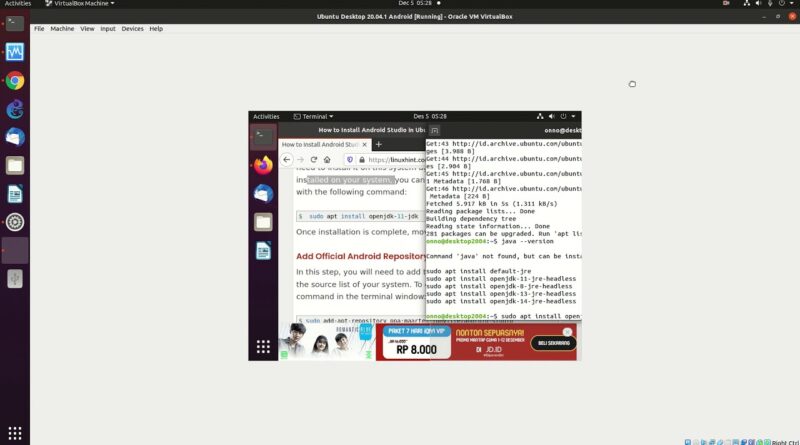Show applications grid in guest dock
Viewport: 800px width, 445px height.
(263, 347)
